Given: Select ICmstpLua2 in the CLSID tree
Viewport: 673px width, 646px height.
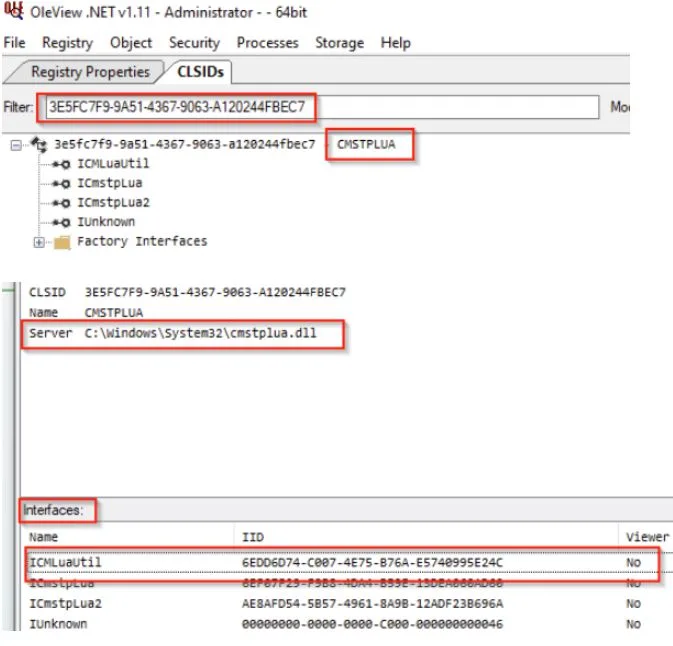Looking at the screenshot, I should (x=113, y=202).
